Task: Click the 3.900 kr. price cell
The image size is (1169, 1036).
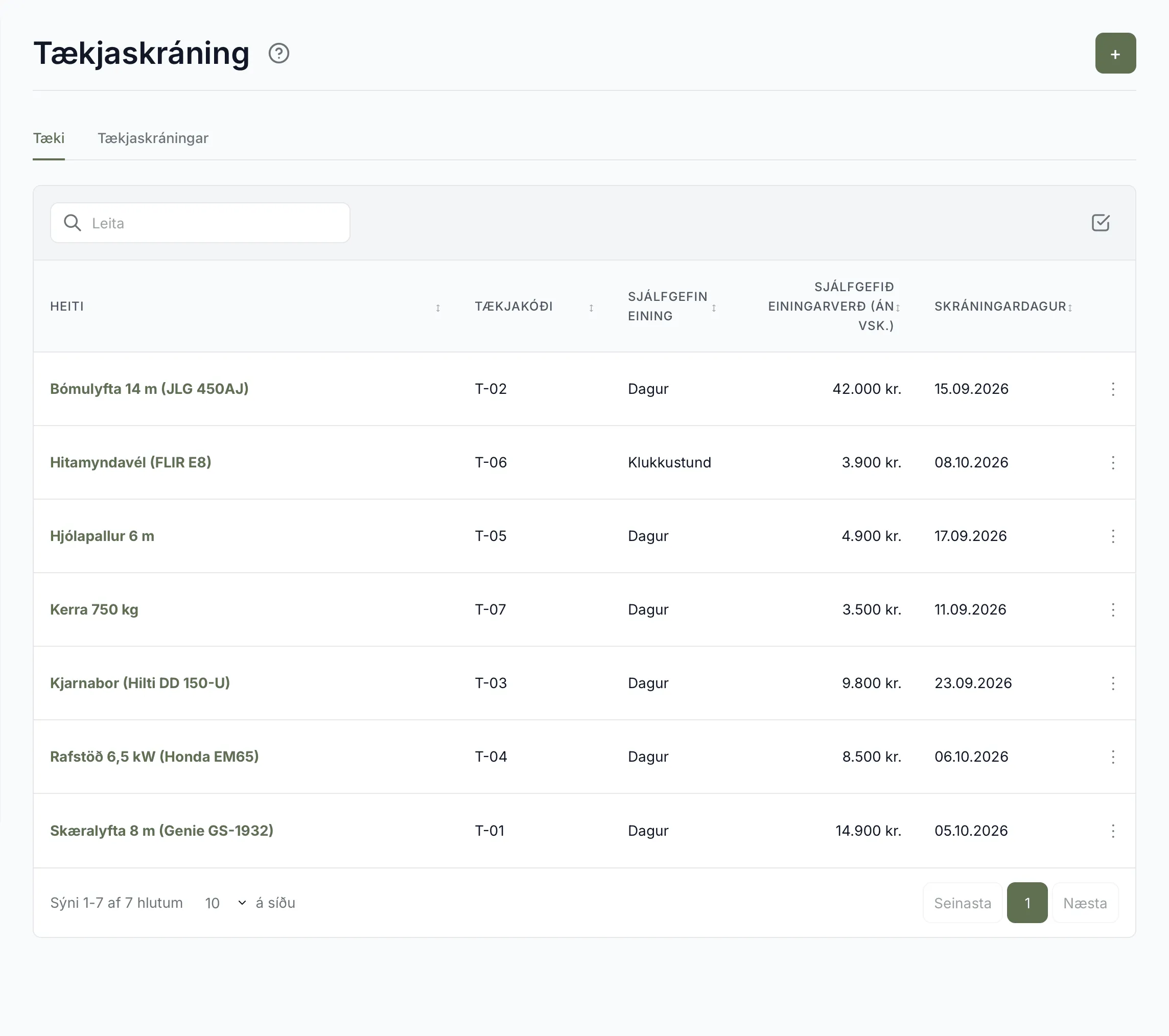Action: tap(871, 462)
